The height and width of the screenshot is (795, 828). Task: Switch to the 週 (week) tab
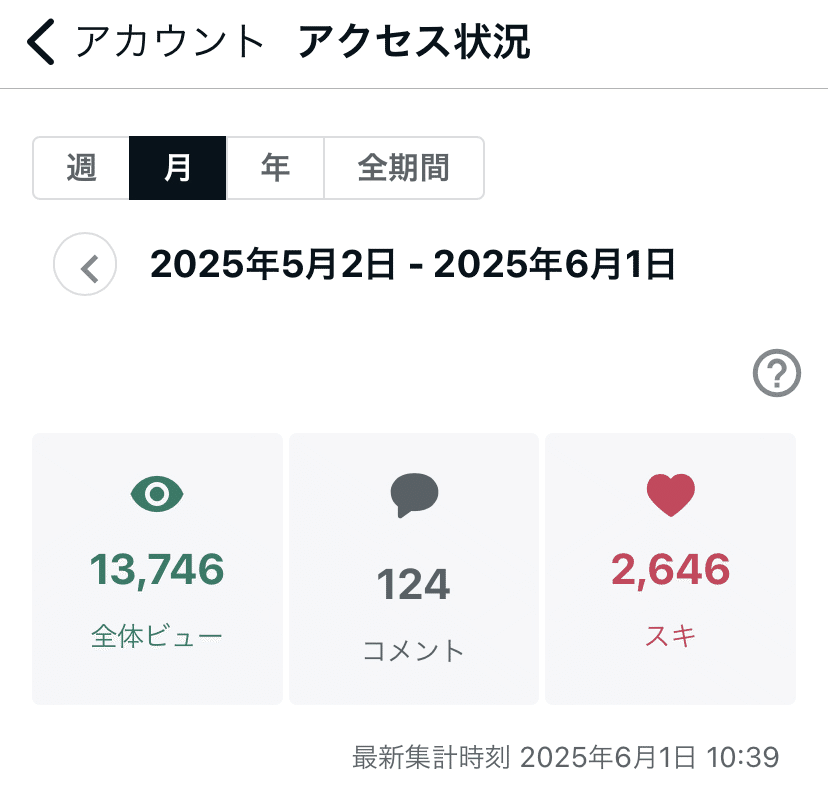click(x=81, y=168)
